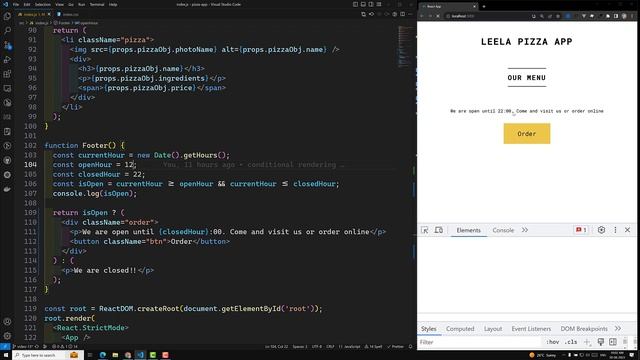This screenshot has height=360, width=640.
Task: Select the Computed tab
Action: pyautogui.click(x=460, y=329)
